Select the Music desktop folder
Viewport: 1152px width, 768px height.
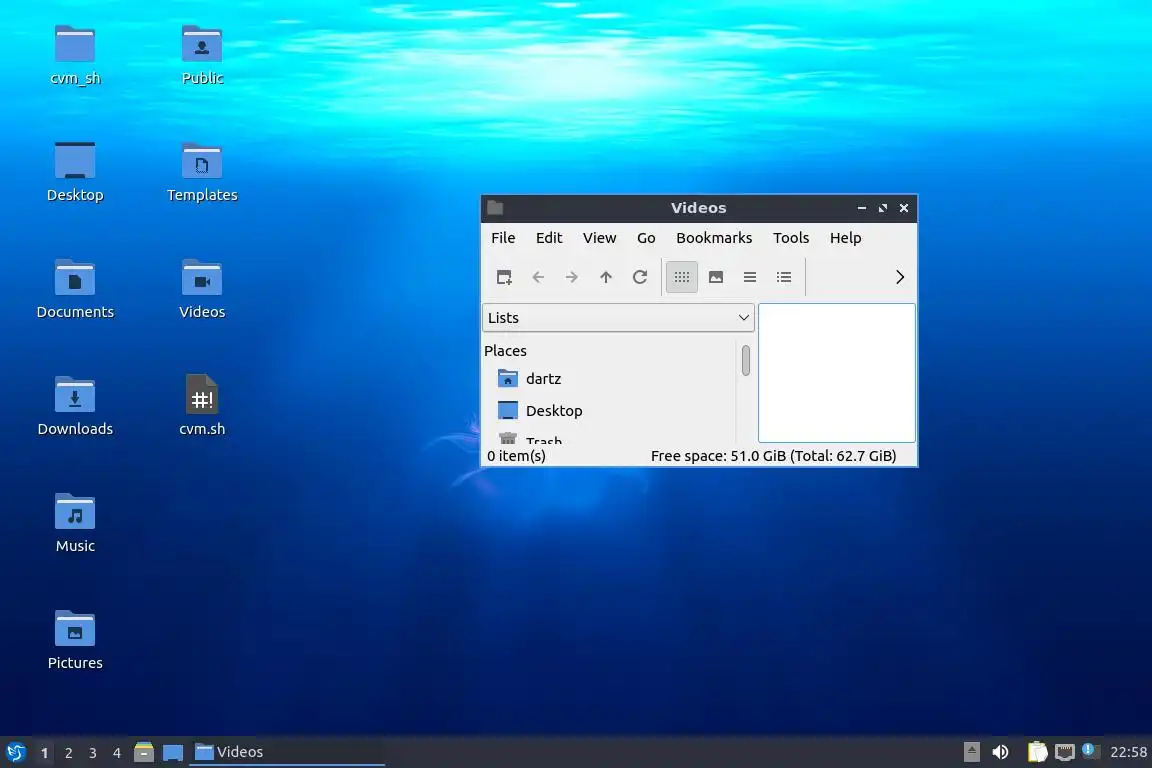point(75,523)
